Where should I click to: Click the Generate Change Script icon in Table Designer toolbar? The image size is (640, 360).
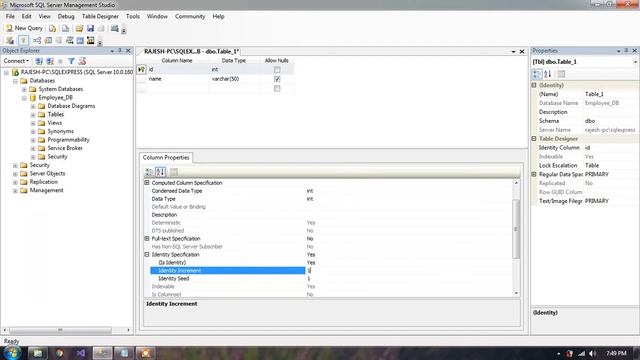tap(10, 40)
